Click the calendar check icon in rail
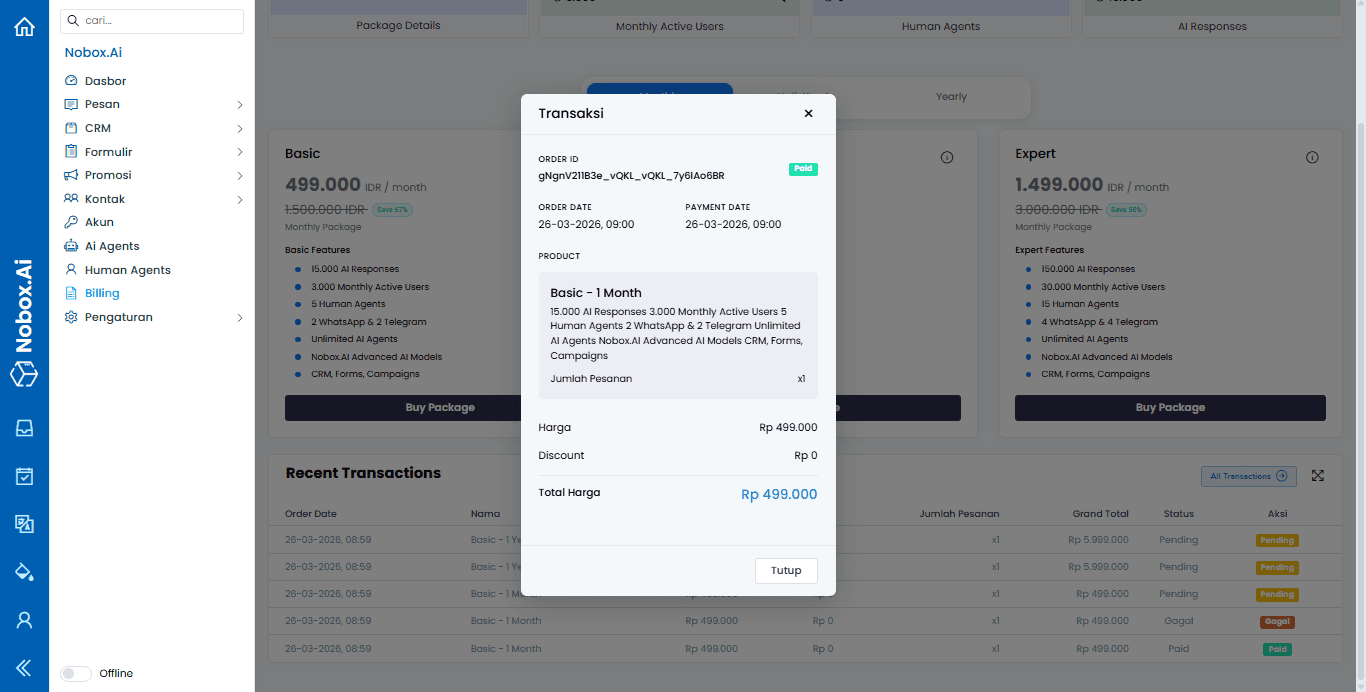Viewport: 1366px width, 692px height. (24, 476)
